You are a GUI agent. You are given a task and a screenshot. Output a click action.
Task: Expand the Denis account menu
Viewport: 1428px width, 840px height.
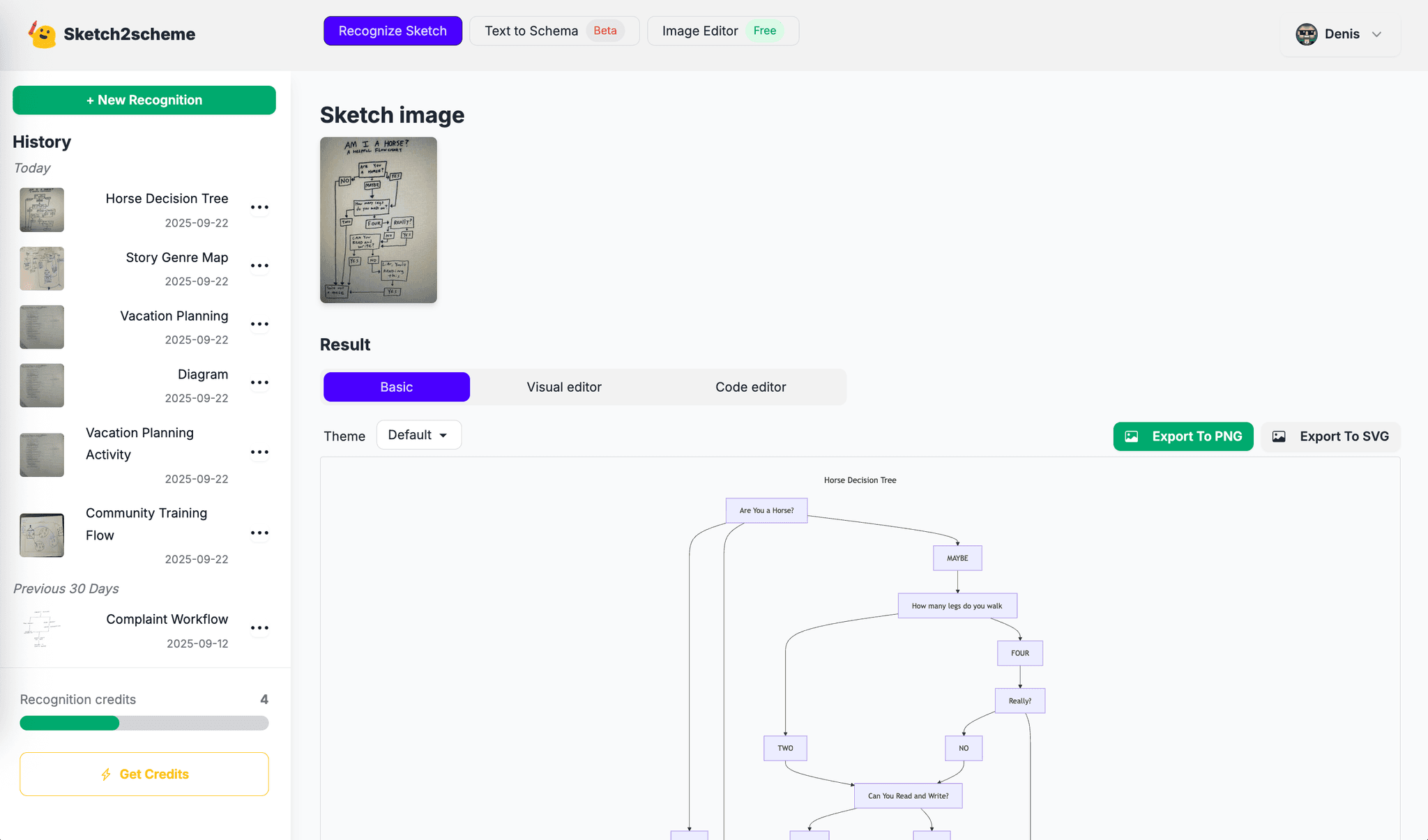pos(1376,33)
